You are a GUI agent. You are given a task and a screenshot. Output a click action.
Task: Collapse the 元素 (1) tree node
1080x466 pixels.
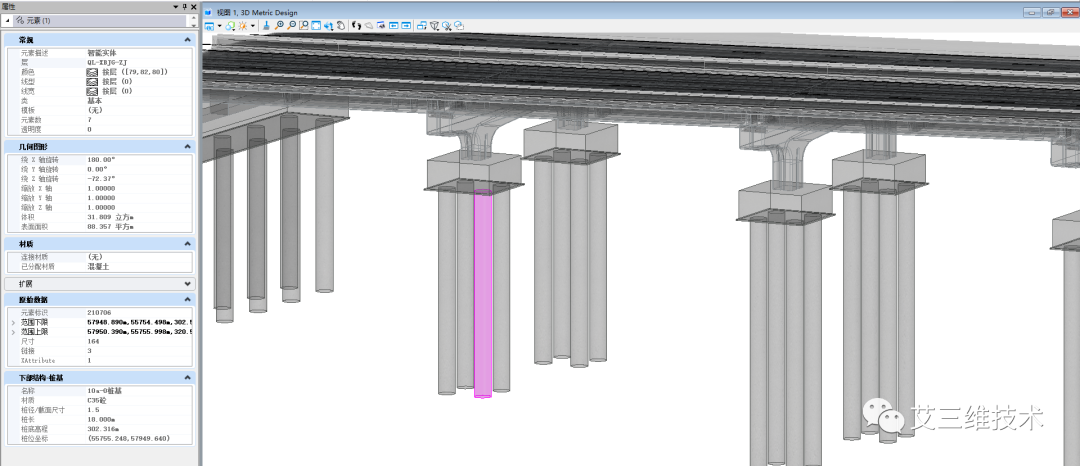tap(8, 21)
